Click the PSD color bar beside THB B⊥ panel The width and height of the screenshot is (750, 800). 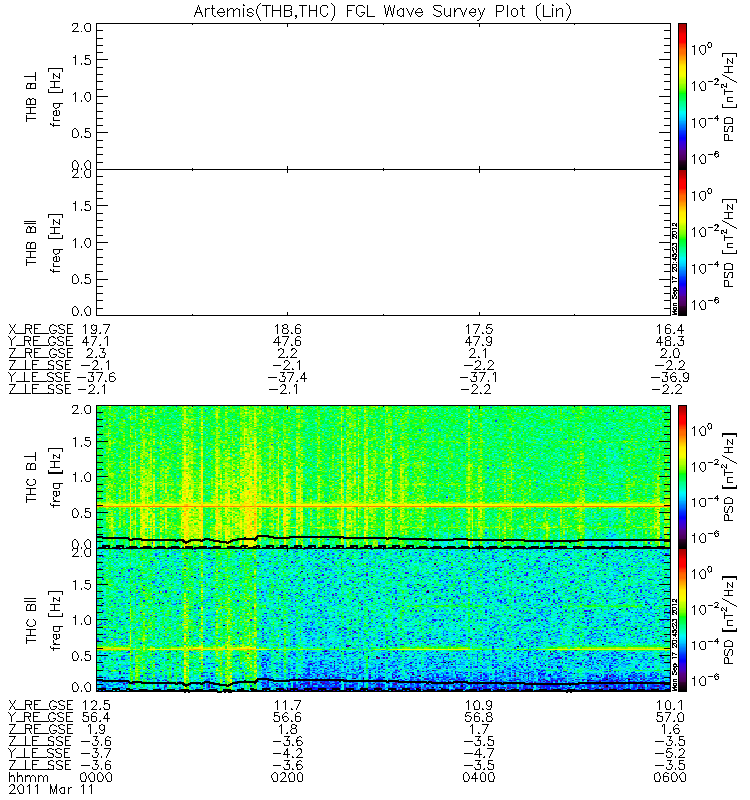point(682,96)
